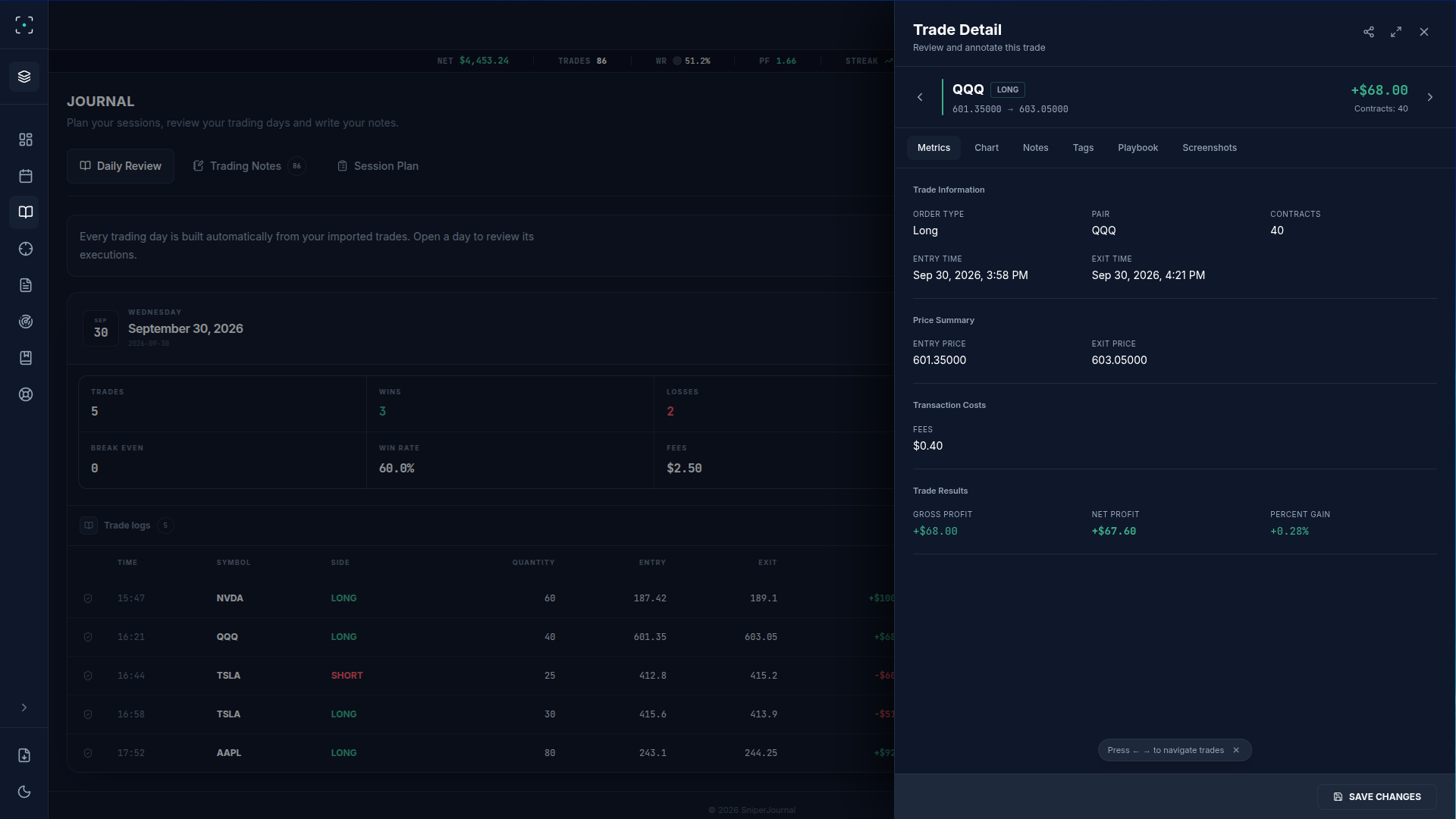Viewport: 1456px width, 819px height.
Task: Click the NVDA row shield icon
Action: click(88, 598)
